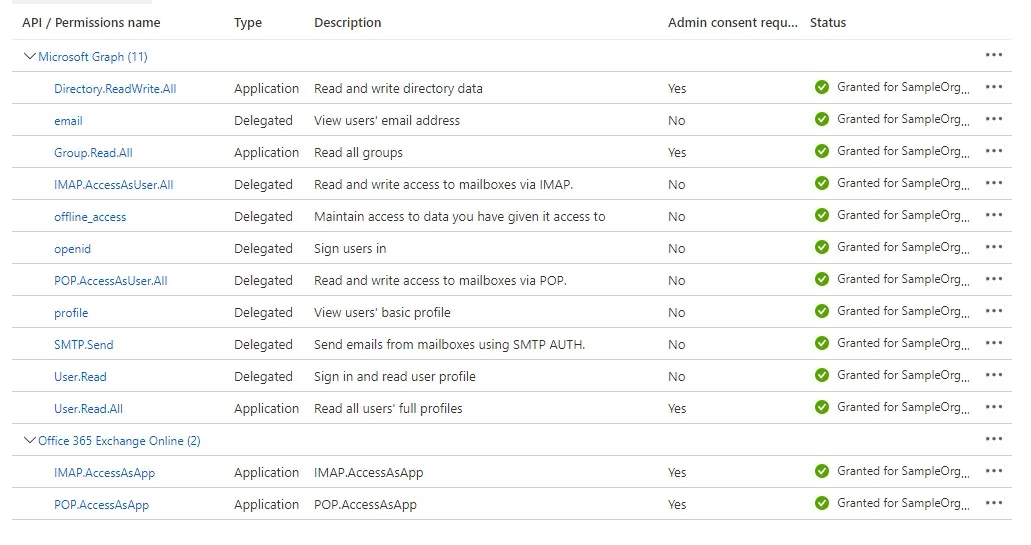
Task: Sort by API / Permissions name column
Action: 91,22
